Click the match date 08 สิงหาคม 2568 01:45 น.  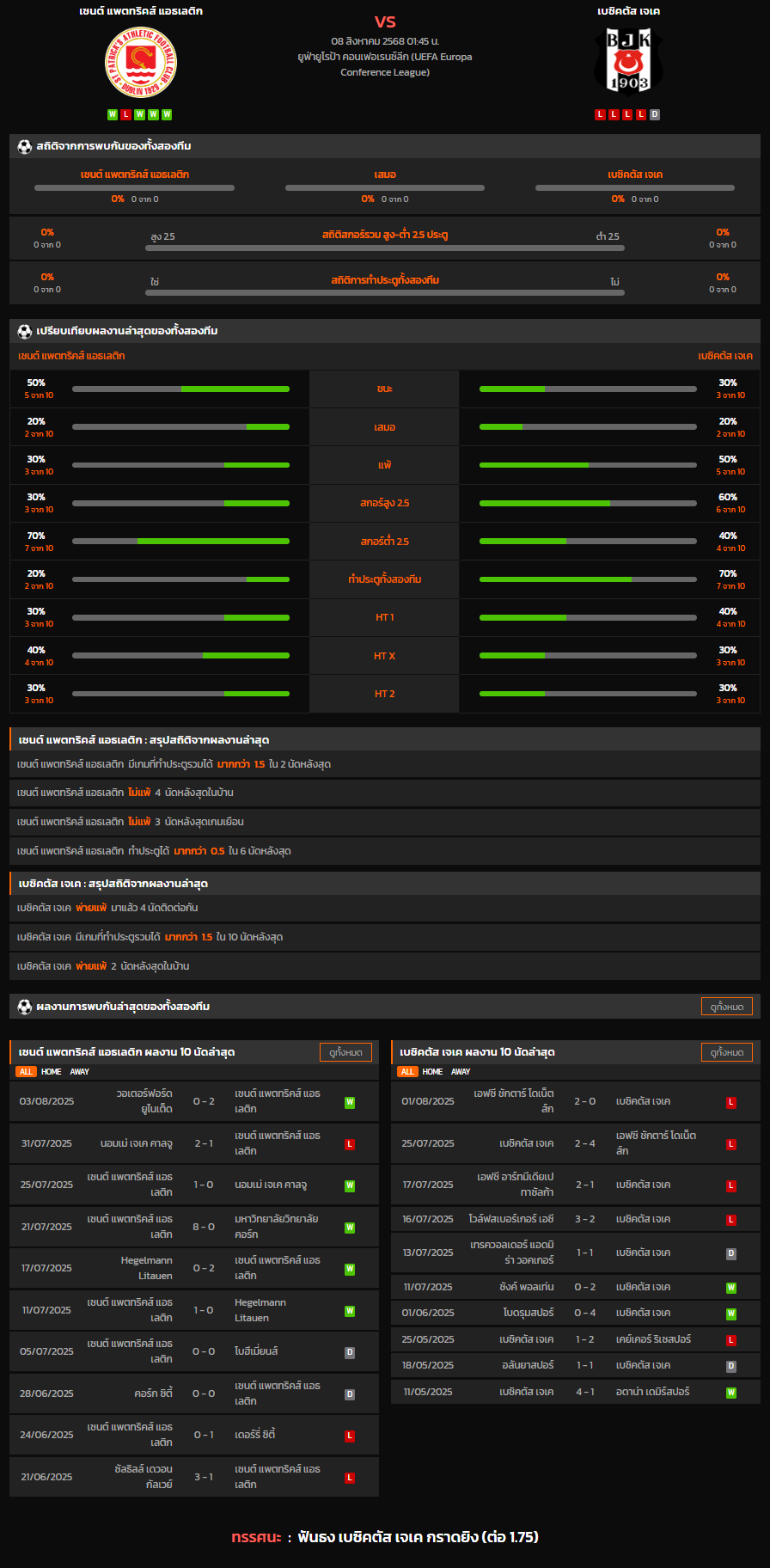click(x=385, y=41)
